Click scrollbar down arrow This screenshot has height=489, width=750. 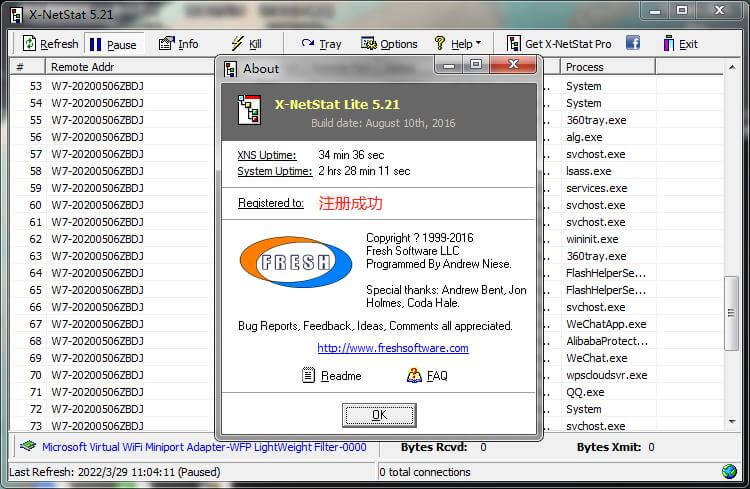732,422
